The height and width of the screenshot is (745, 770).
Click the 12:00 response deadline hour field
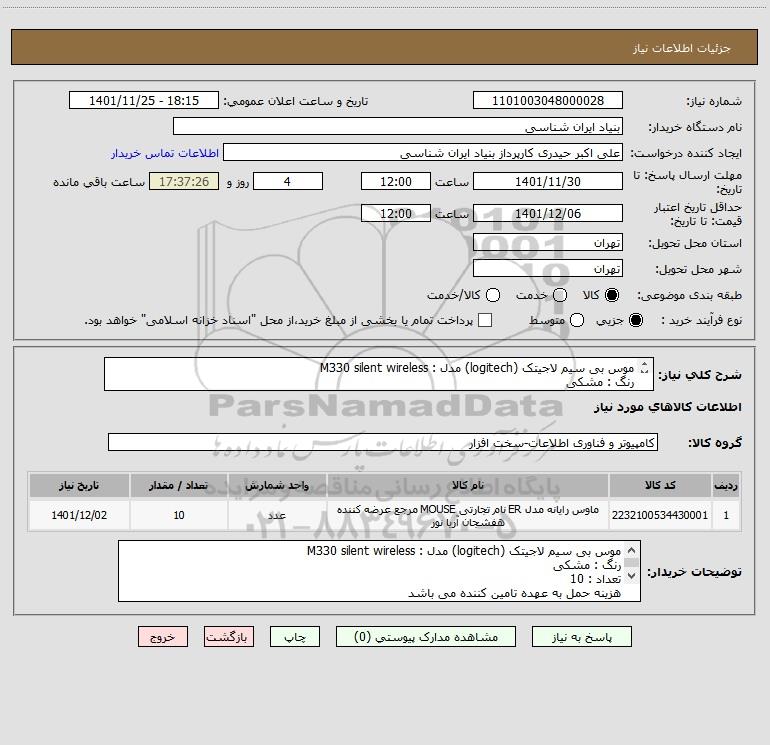396,181
